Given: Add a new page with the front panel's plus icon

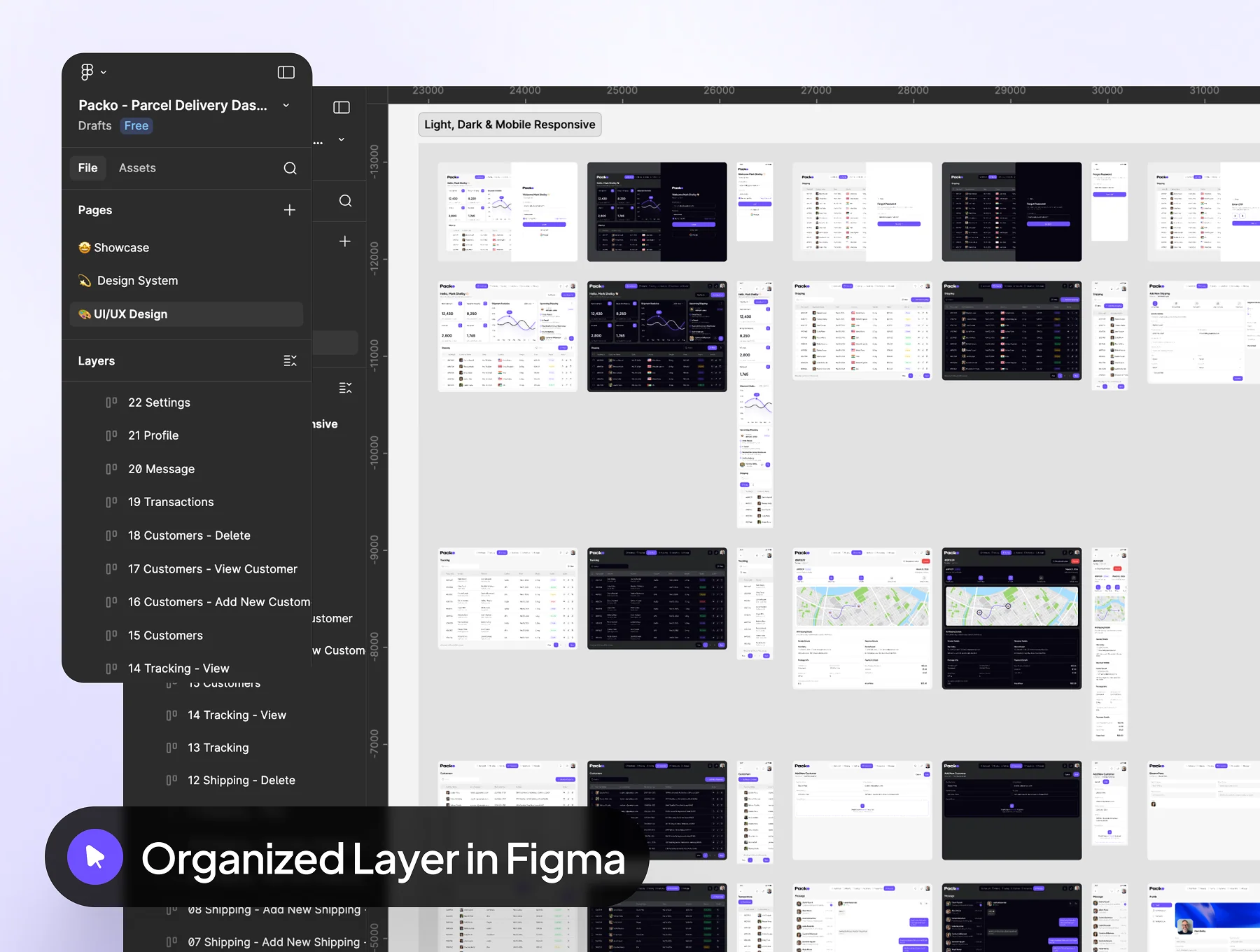Looking at the screenshot, I should pyautogui.click(x=289, y=210).
